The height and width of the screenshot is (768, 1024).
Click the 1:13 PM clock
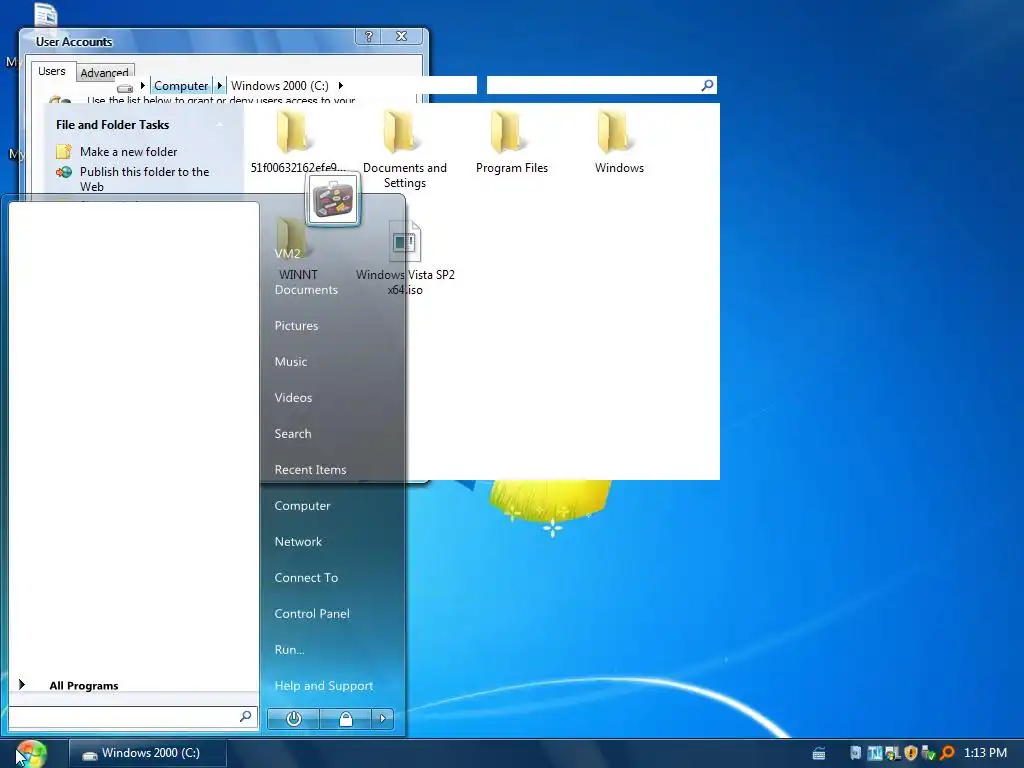tap(985, 753)
